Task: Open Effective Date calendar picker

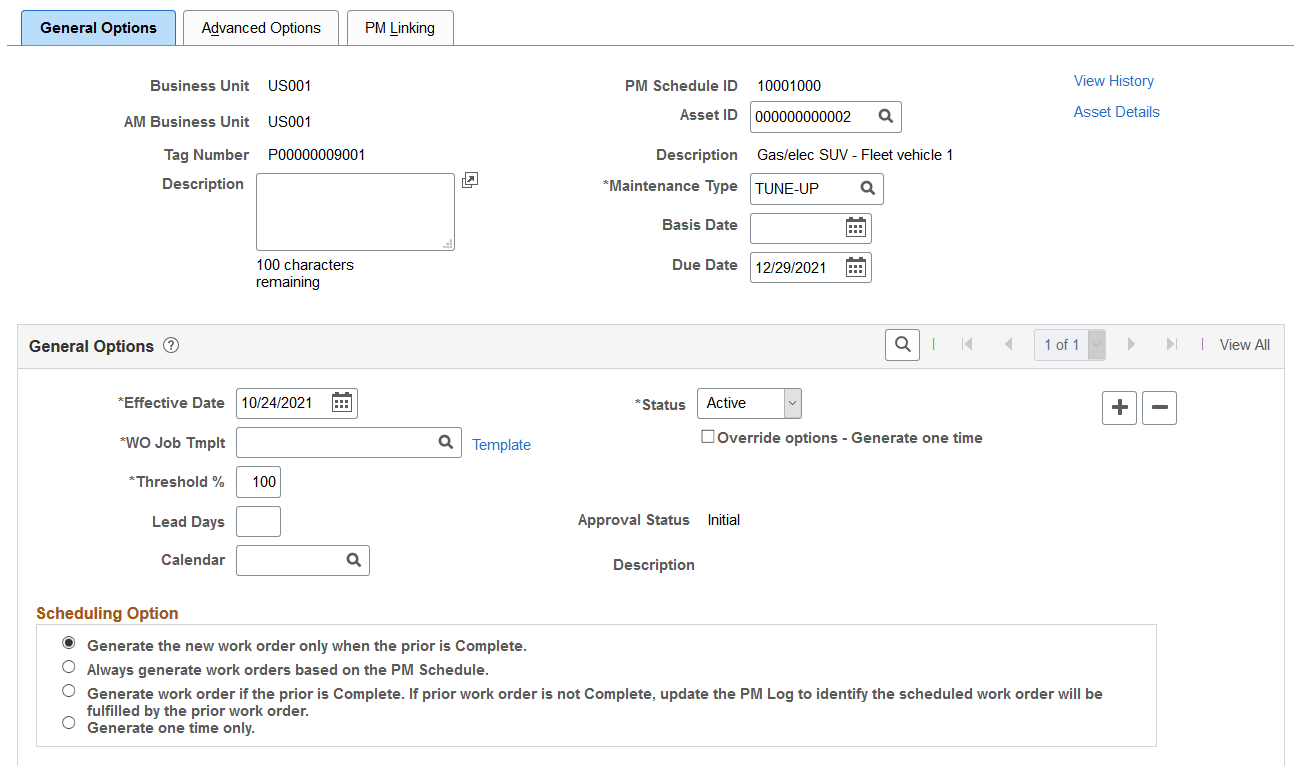Action: (x=342, y=402)
